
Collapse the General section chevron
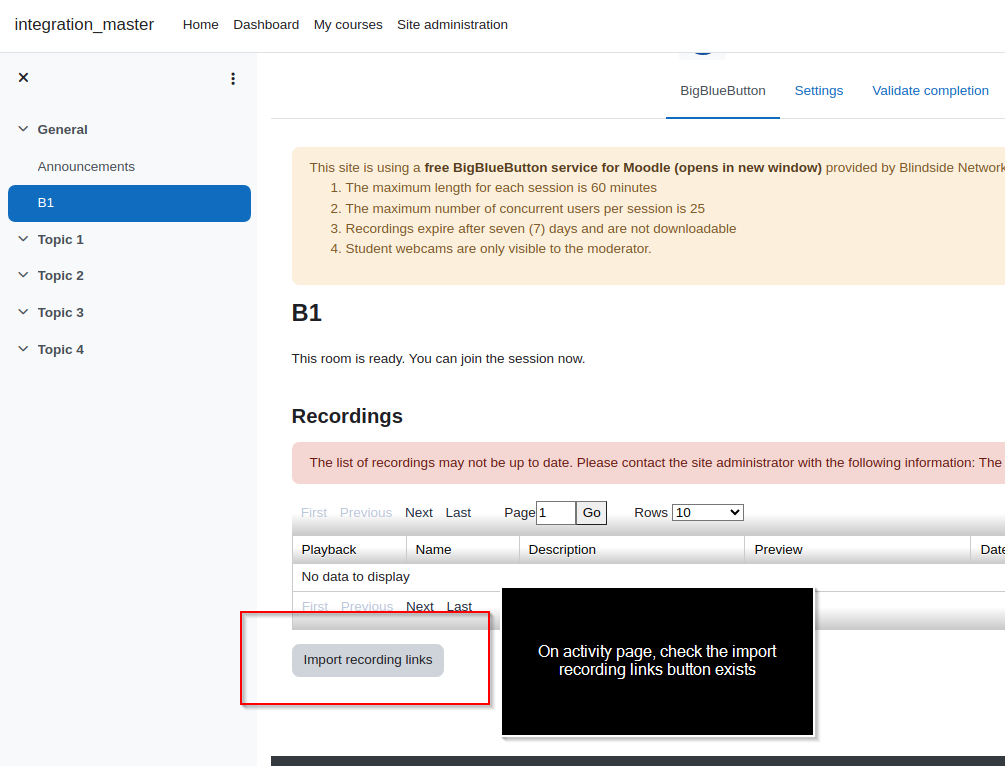coord(23,129)
